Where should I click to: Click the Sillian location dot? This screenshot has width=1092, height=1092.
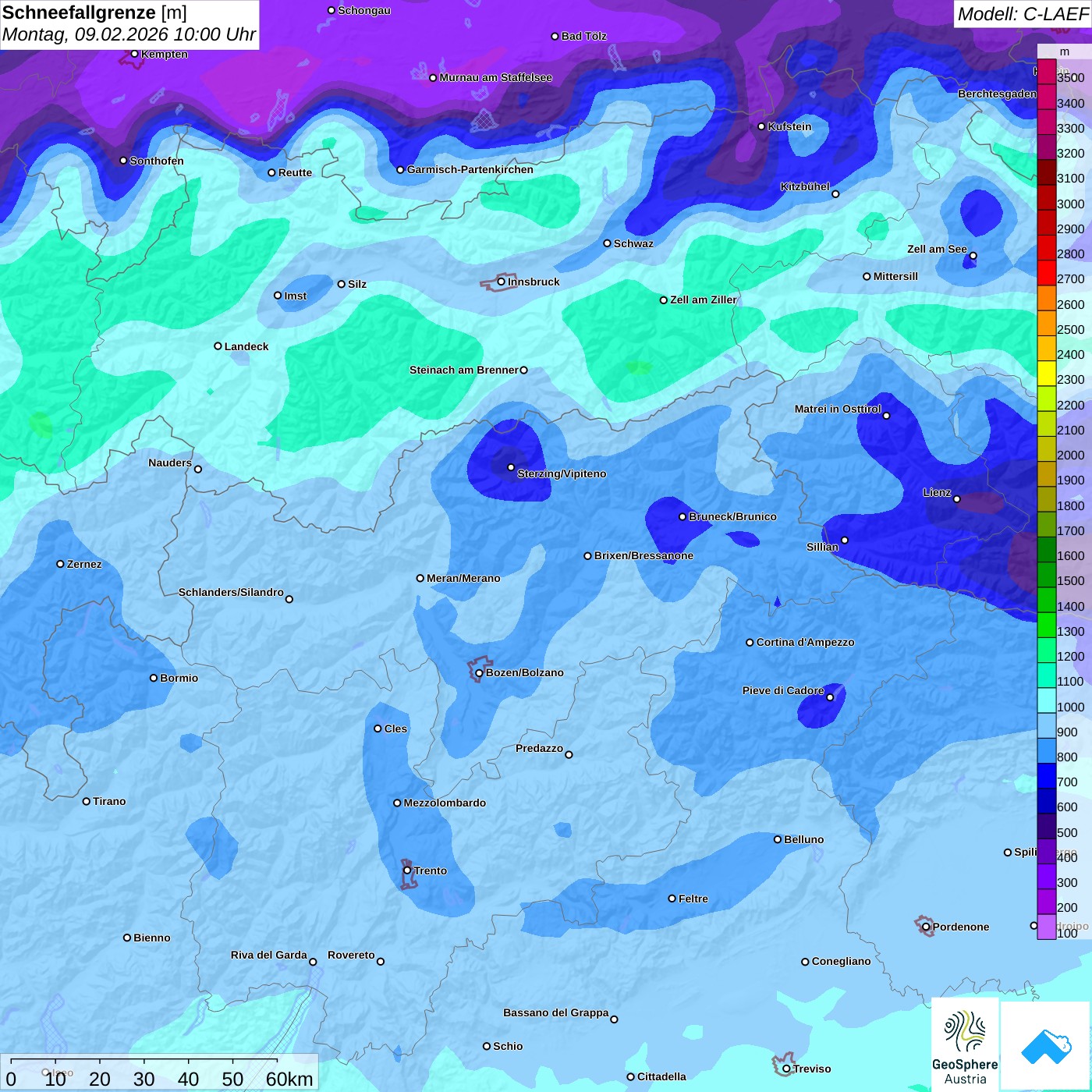844,540
